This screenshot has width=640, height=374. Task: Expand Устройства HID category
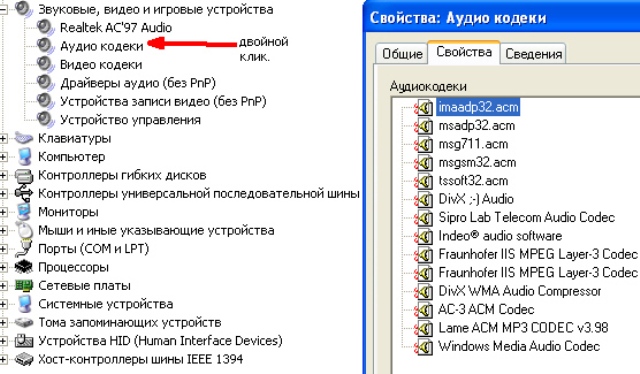pos(3,341)
